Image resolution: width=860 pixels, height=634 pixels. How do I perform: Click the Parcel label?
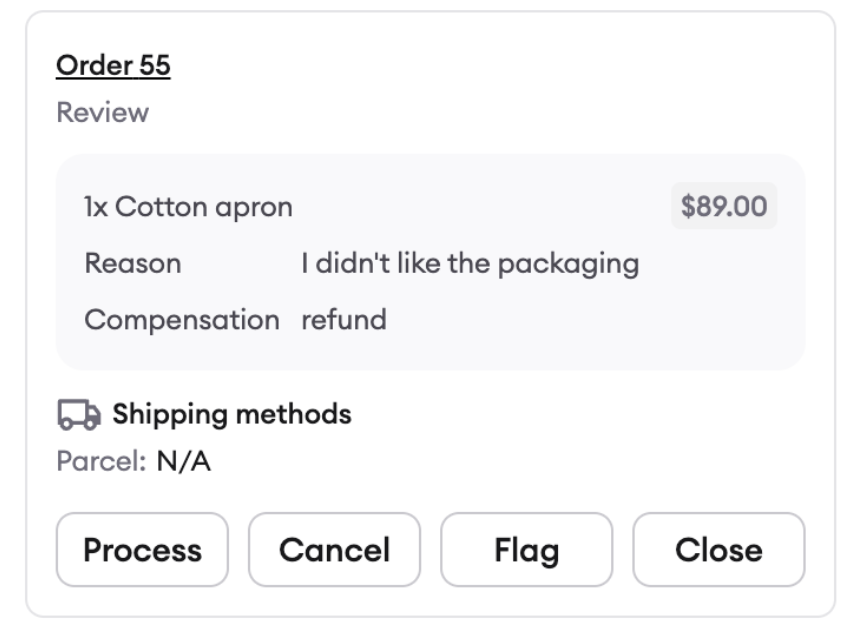pos(101,461)
